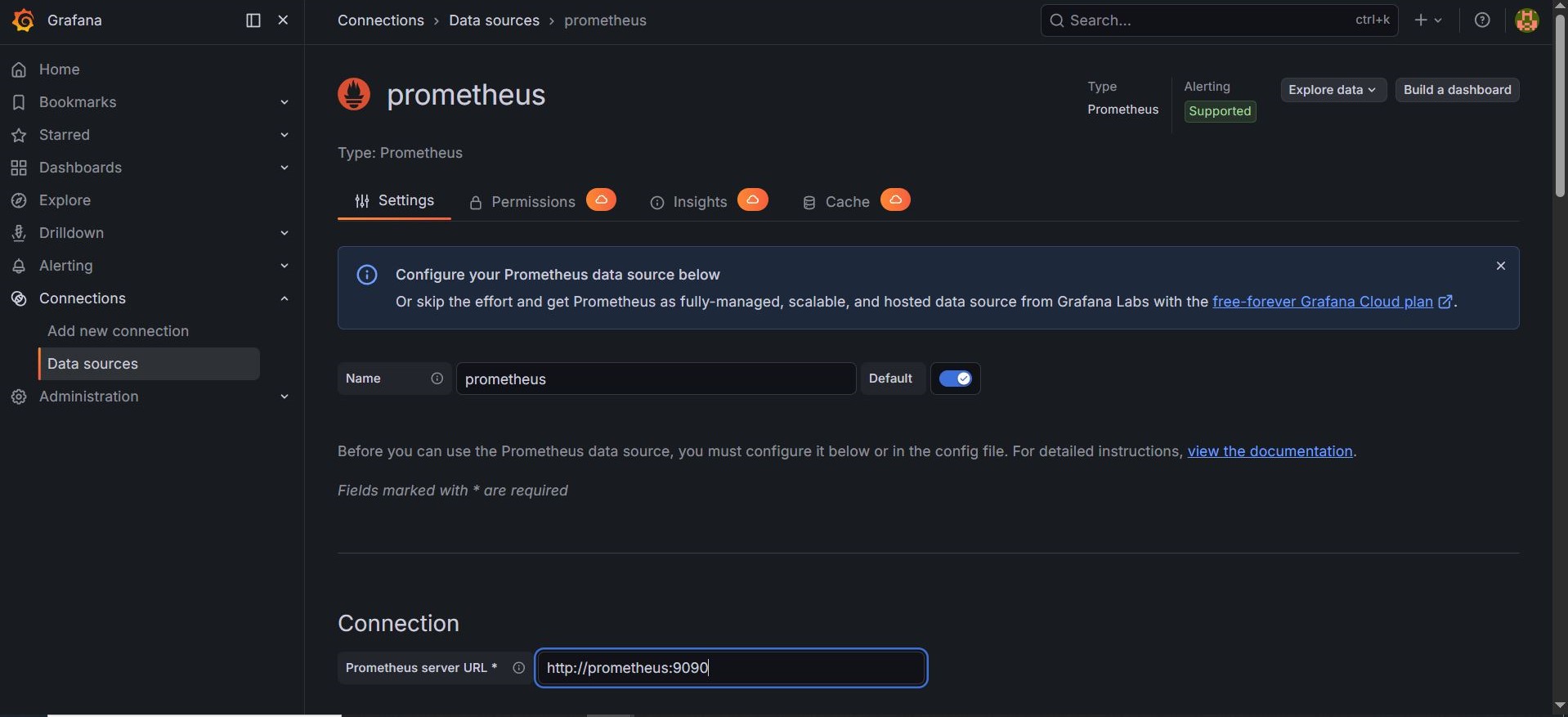Click the Connection section heading

tap(398, 623)
